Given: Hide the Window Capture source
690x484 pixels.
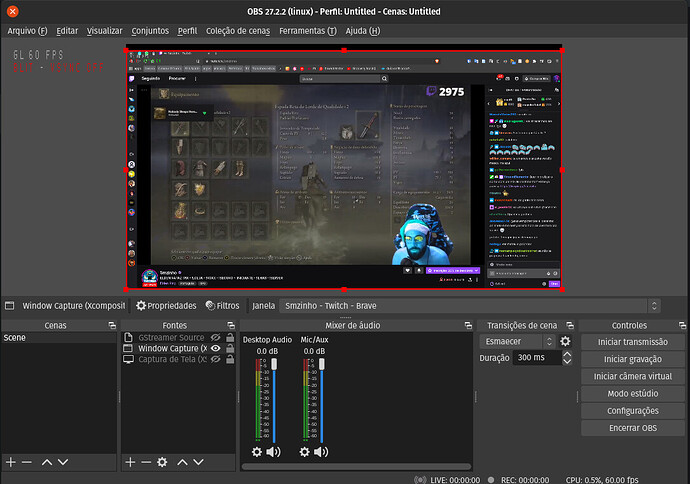Looking at the screenshot, I should click(215, 349).
